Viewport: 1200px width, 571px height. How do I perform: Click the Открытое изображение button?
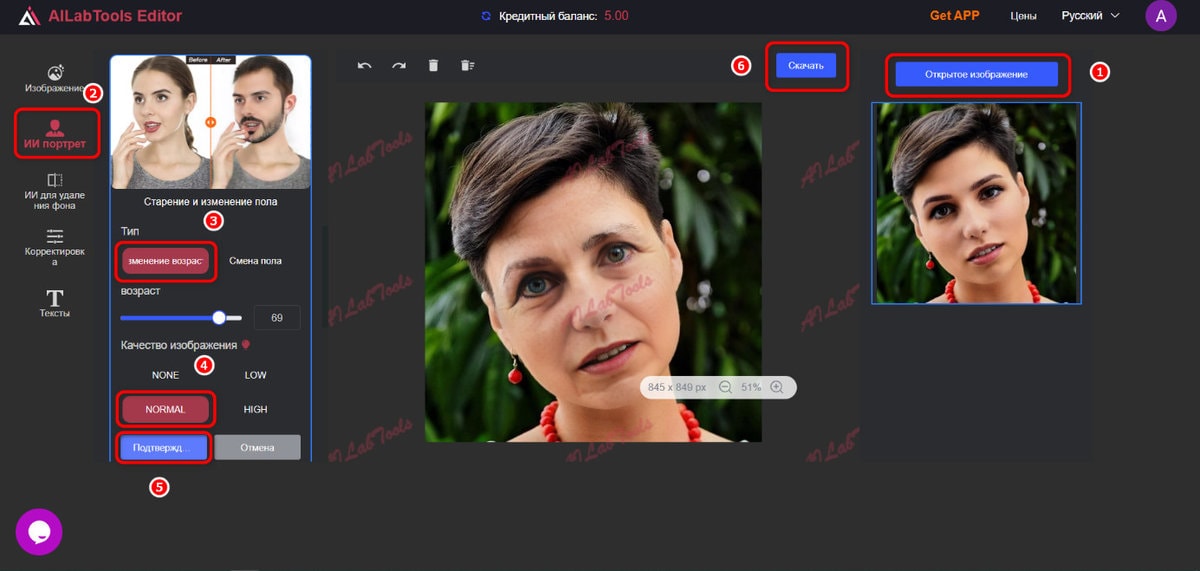tap(976, 74)
